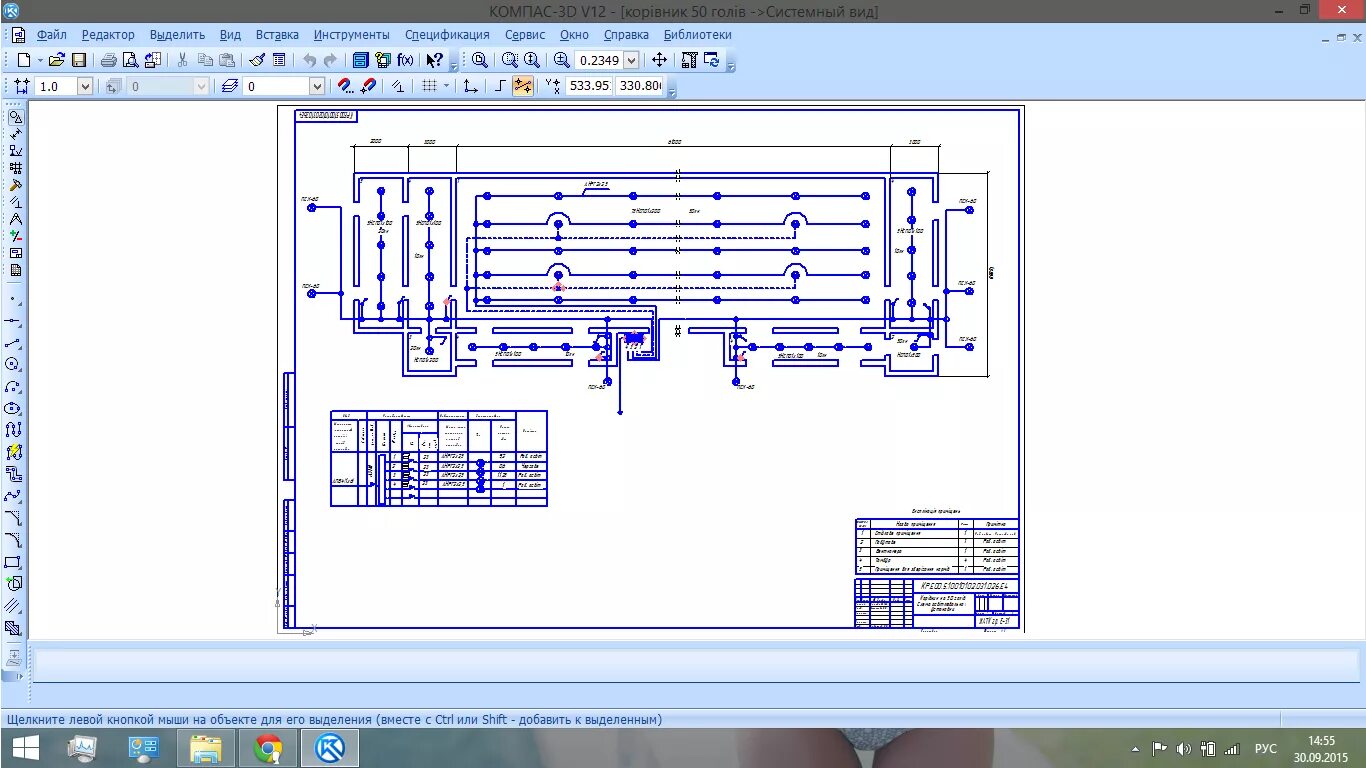Viewport: 1366px width, 768px height.
Task: Open the Файл menu
Action: pos(51,34)
